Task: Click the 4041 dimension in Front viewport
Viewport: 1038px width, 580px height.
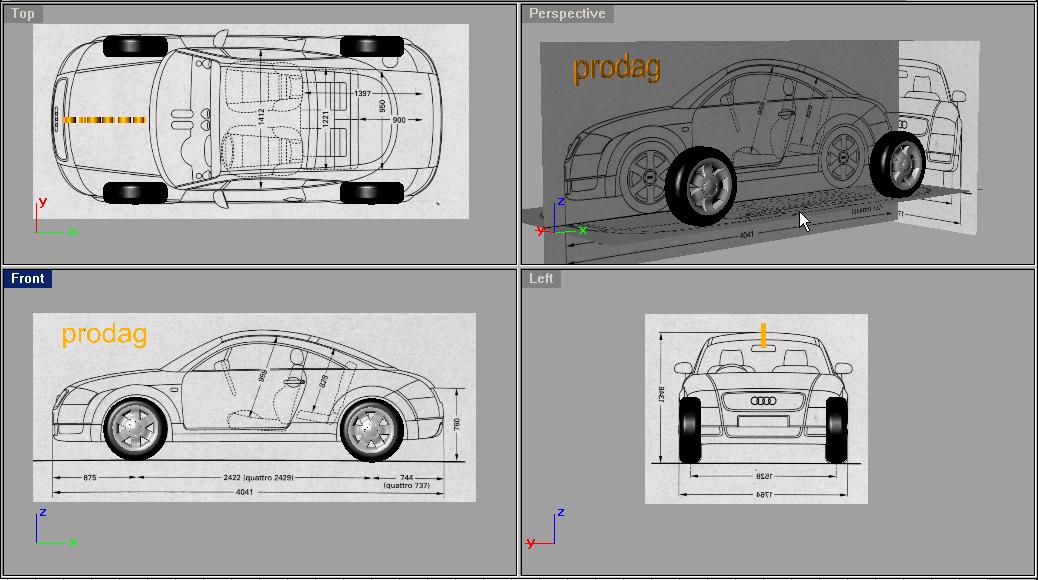Action: coord(244,492)
